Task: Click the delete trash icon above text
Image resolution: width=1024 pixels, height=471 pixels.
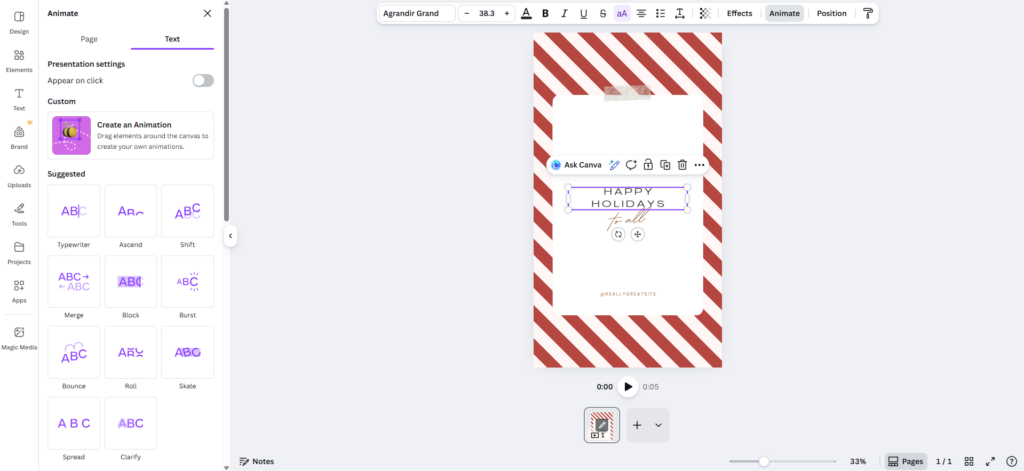Action: (682, 165)
